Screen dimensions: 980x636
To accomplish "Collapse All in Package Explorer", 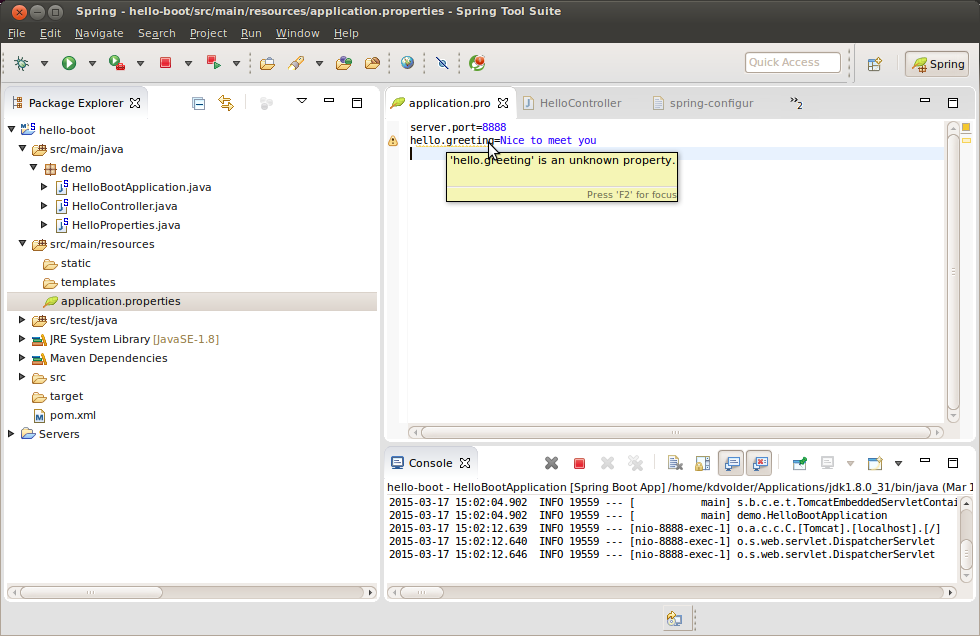I will [x=199, y=103].
